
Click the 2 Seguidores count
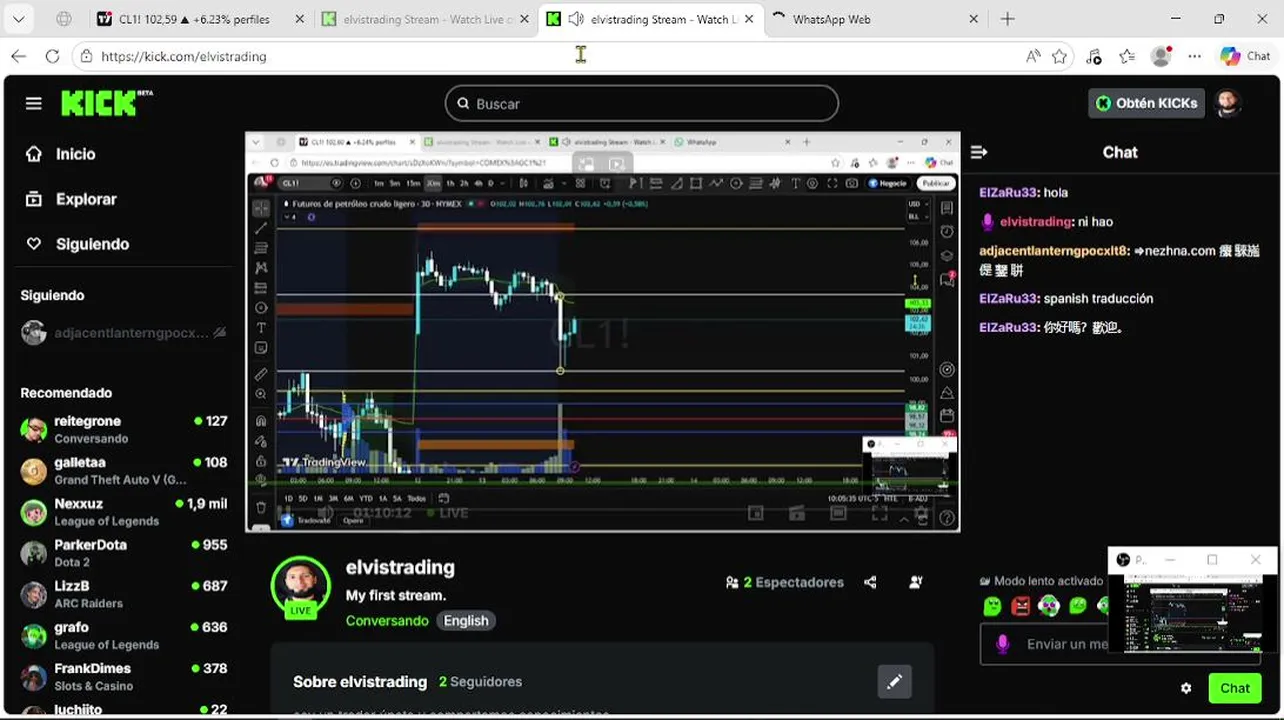[x=480, y=682]
